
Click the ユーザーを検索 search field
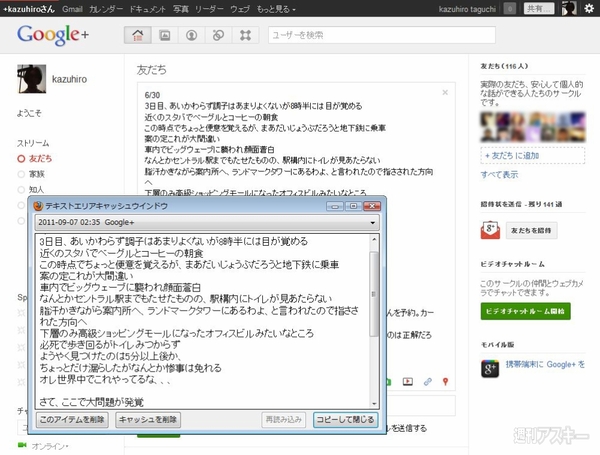pyautogui.click(x=382, y=35)
